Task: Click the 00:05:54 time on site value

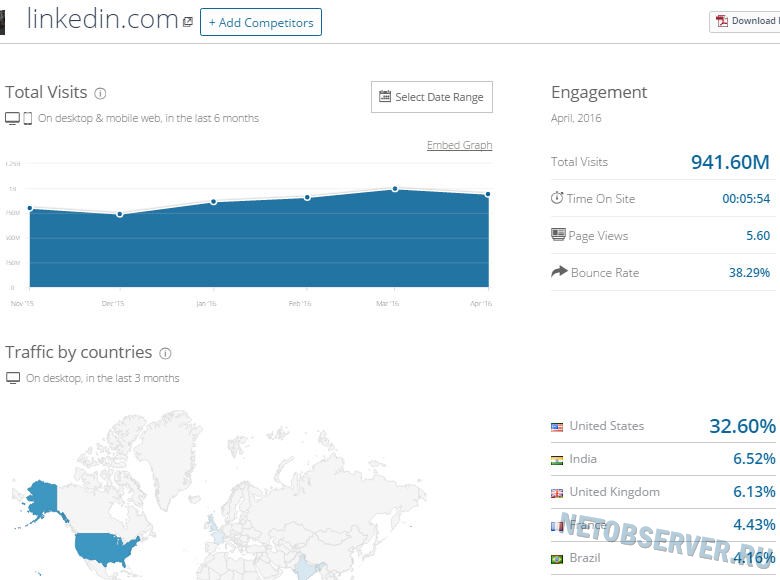Action: point(746,199)
